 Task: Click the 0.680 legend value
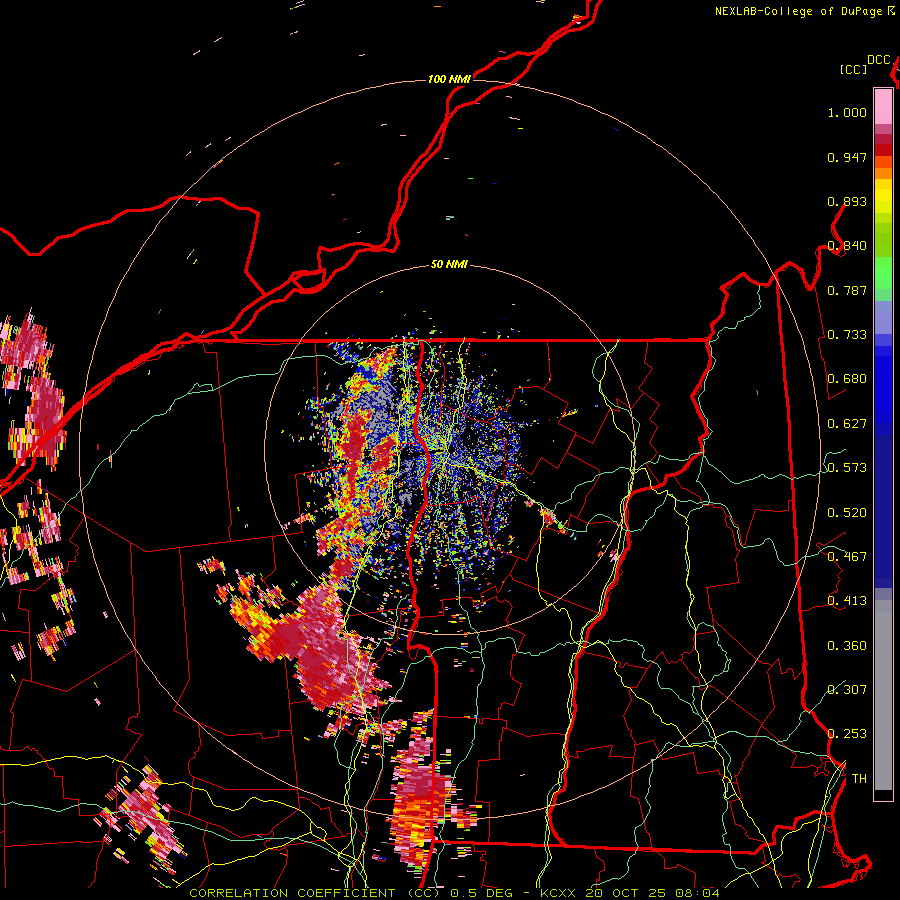[x=847, y=379]
